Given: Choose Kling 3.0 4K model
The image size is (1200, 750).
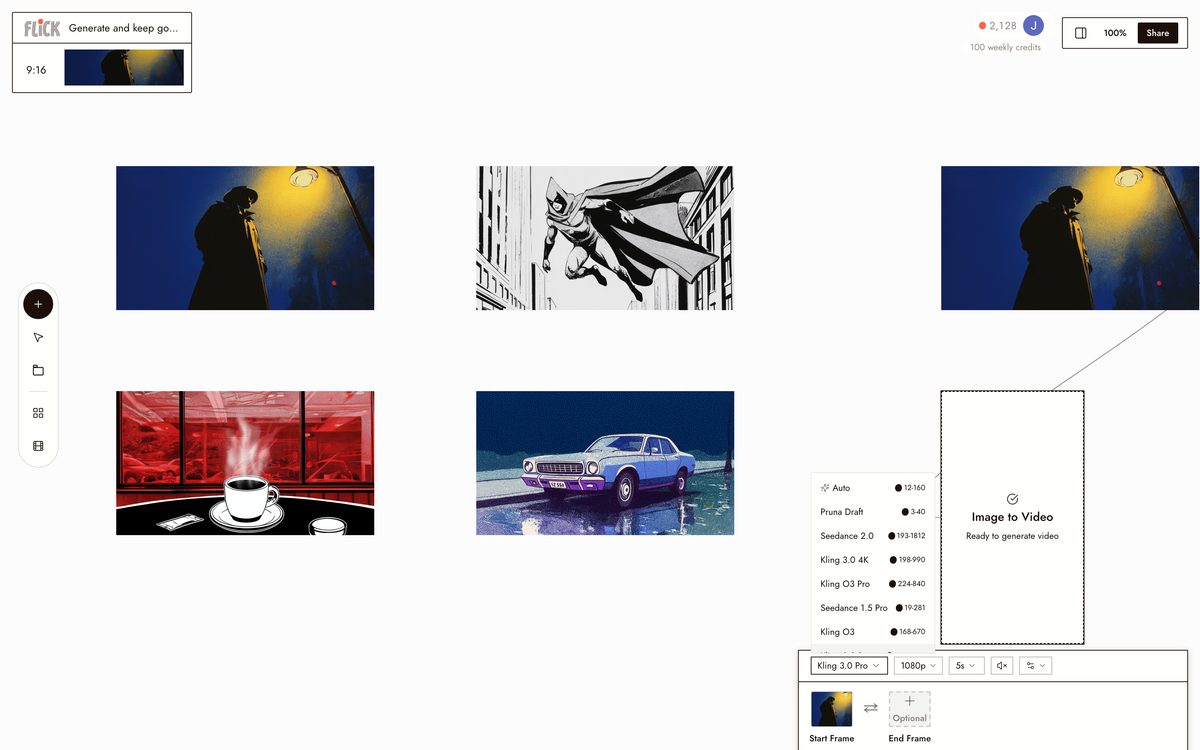Looking at the screenshot, I should (873, 560).
